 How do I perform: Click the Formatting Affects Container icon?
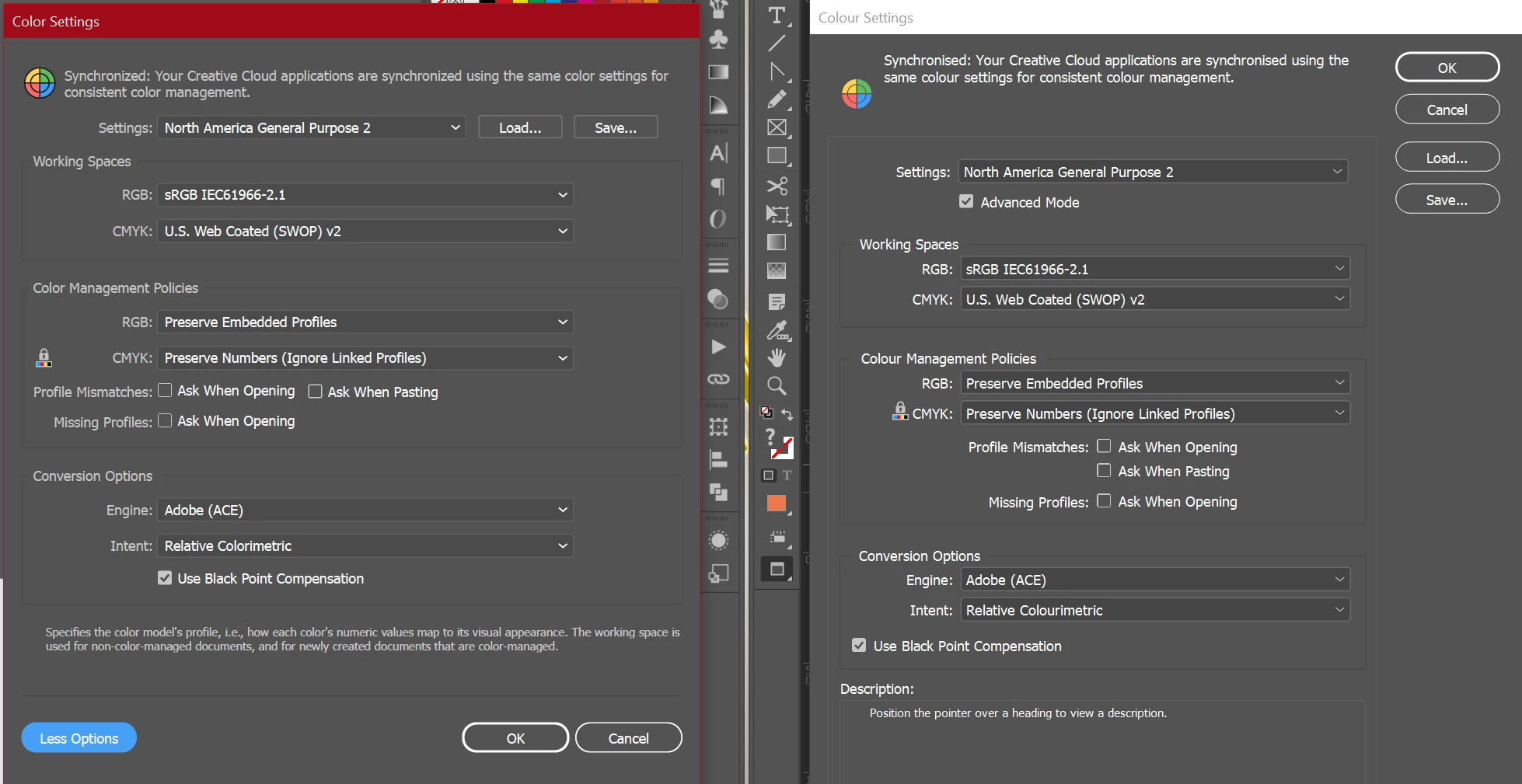(x=769, y=475)
